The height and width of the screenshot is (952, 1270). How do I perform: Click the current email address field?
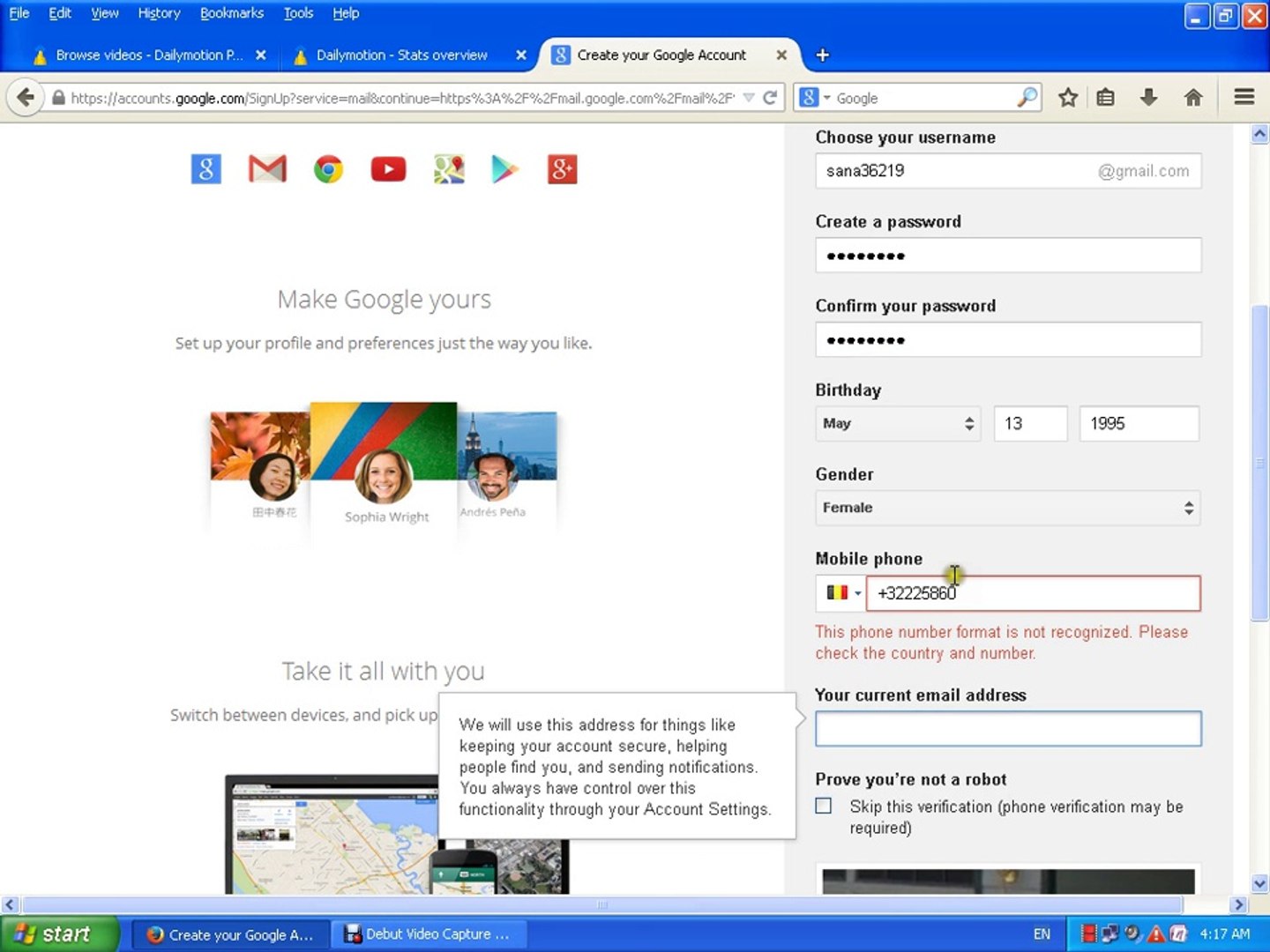[1008, 729]
